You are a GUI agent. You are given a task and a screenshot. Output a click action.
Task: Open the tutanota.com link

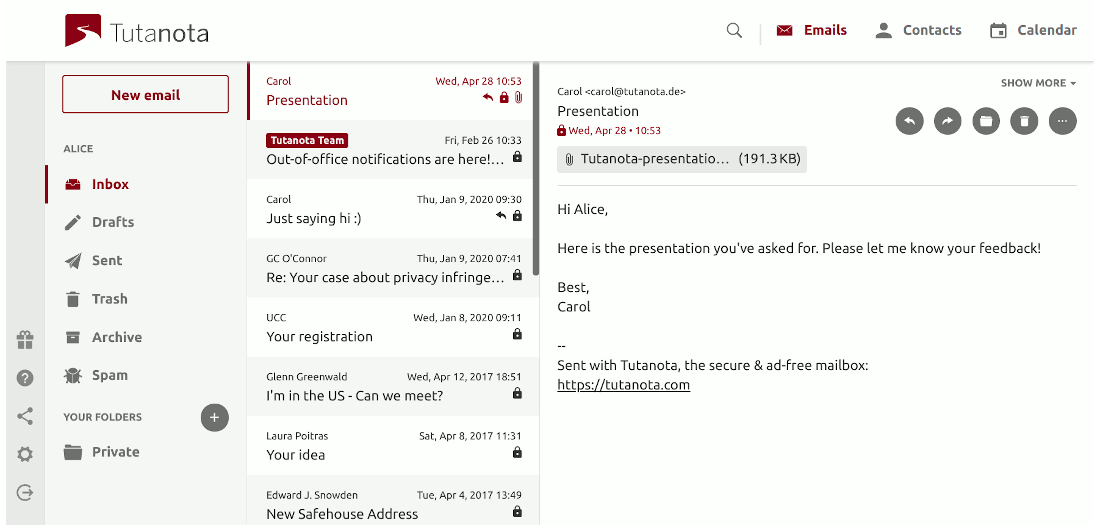click(x=623, y=385)
